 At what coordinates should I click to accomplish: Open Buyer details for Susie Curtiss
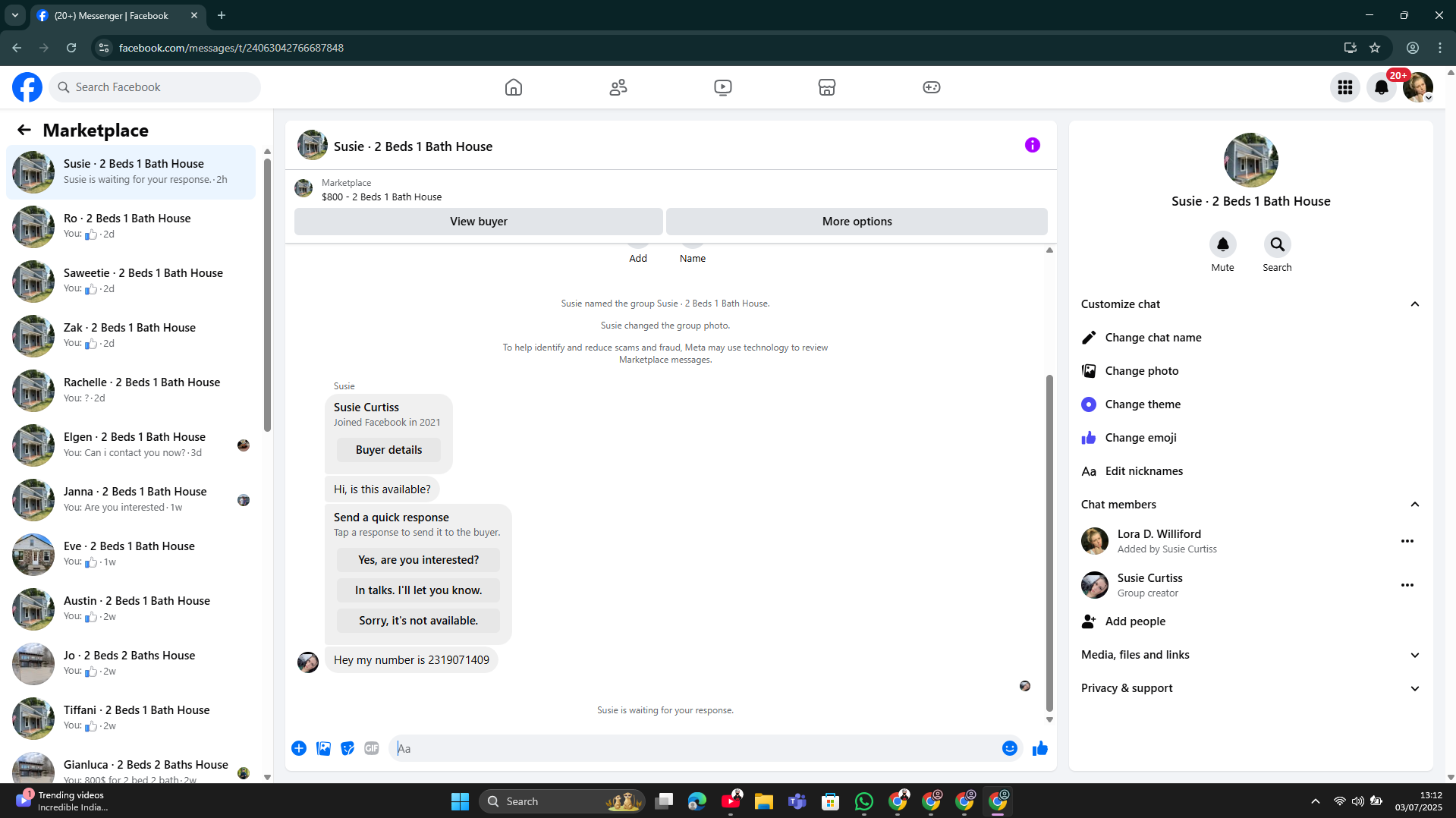(x=388, y=450)
